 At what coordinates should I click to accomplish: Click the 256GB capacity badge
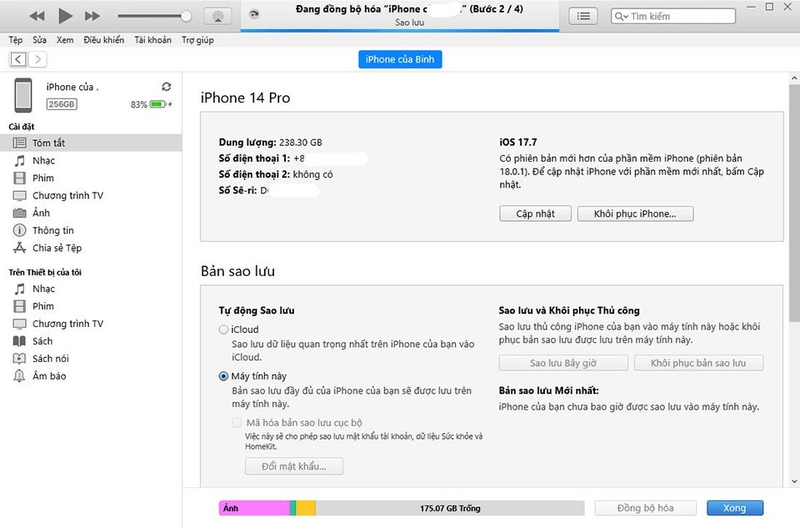point(62,104)
